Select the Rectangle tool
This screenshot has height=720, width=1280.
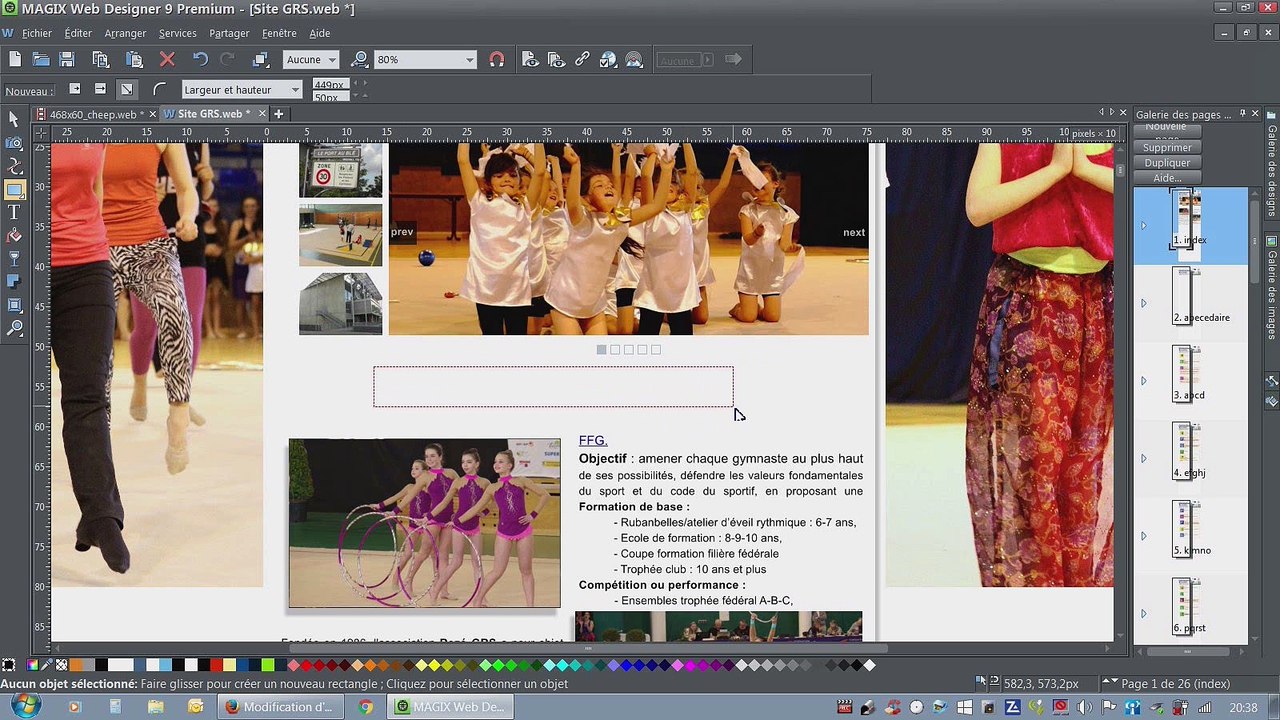(x=14, y=189)
